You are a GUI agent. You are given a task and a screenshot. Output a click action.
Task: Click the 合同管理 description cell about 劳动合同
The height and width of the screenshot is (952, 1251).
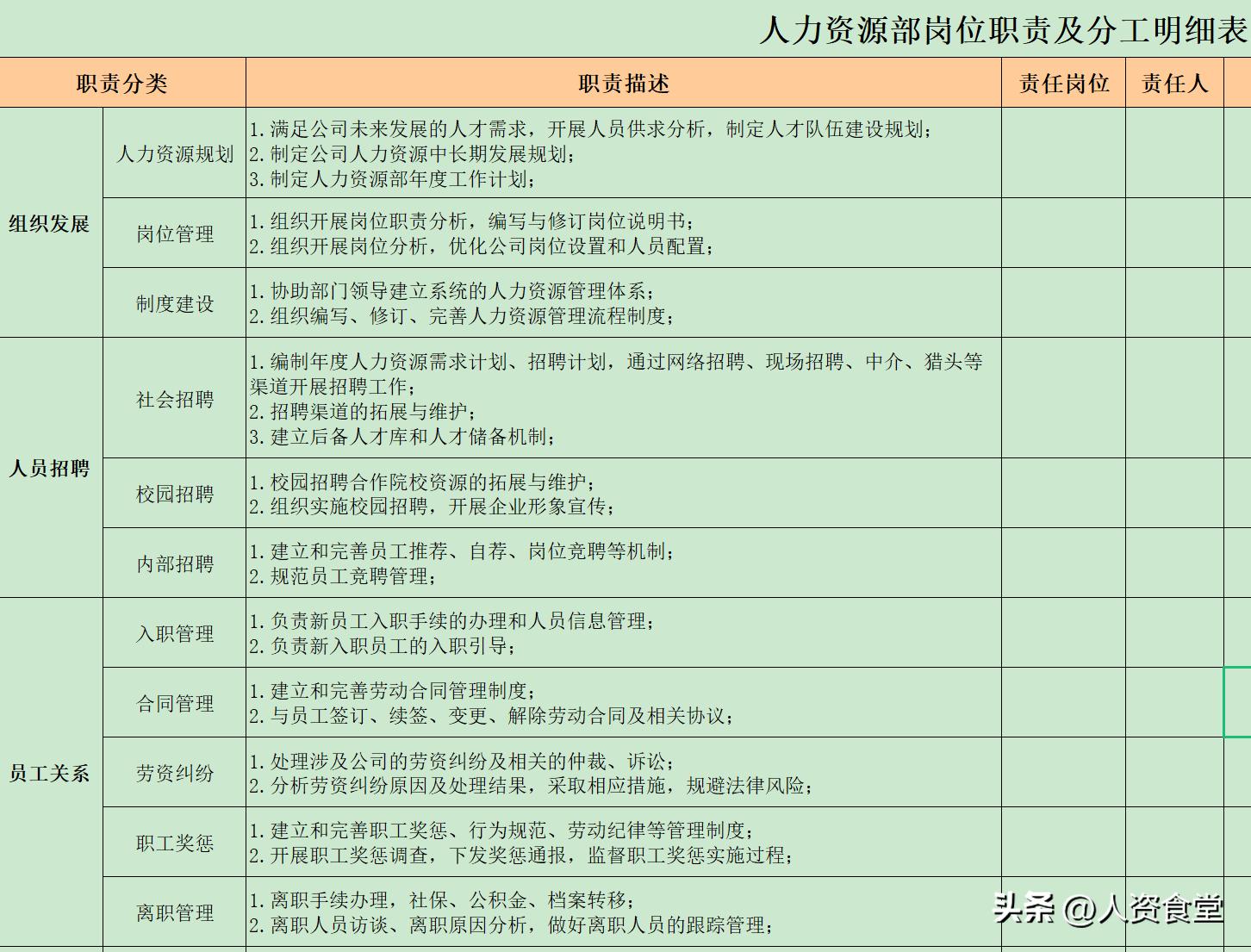tap(623, 703)
